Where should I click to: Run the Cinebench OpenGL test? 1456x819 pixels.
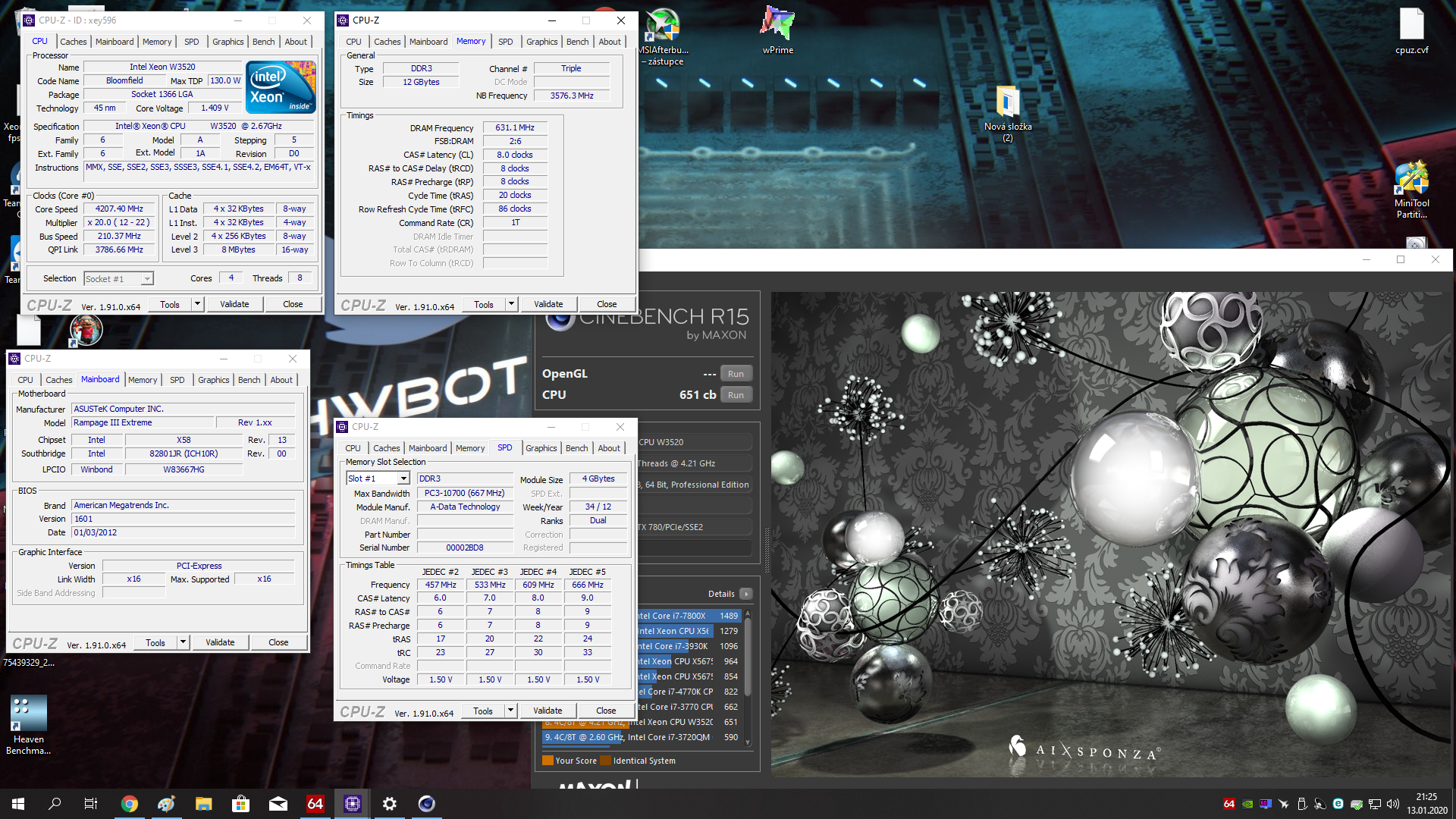[x=736, y=374]
